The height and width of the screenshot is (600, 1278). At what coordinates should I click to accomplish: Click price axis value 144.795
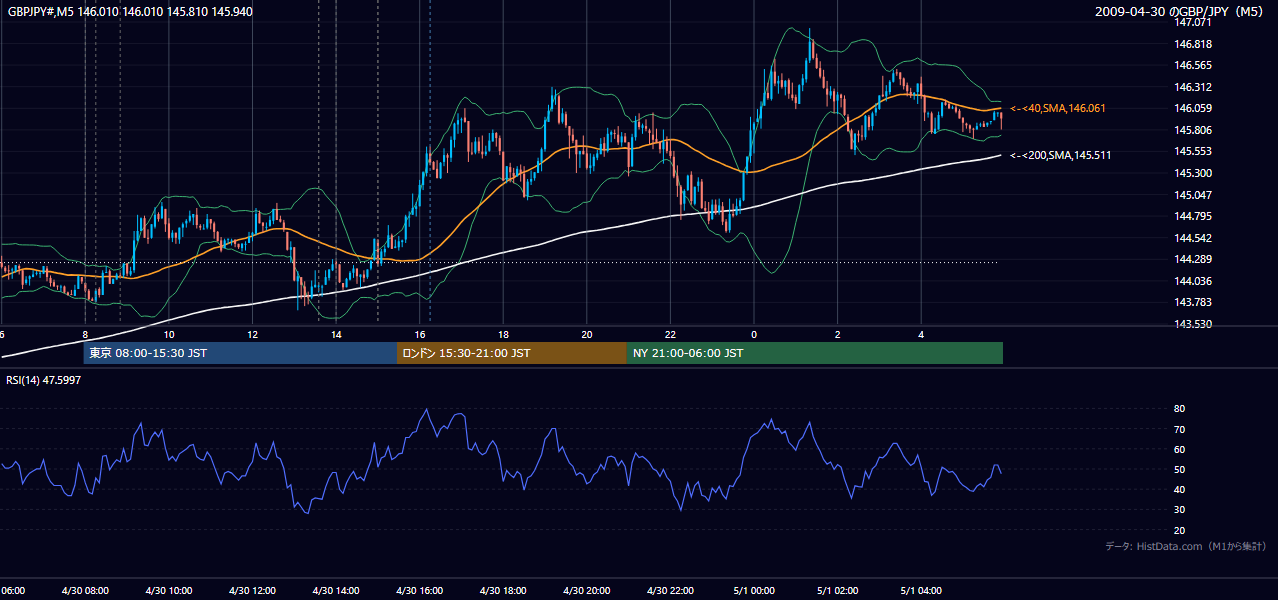coord(1195,216)
